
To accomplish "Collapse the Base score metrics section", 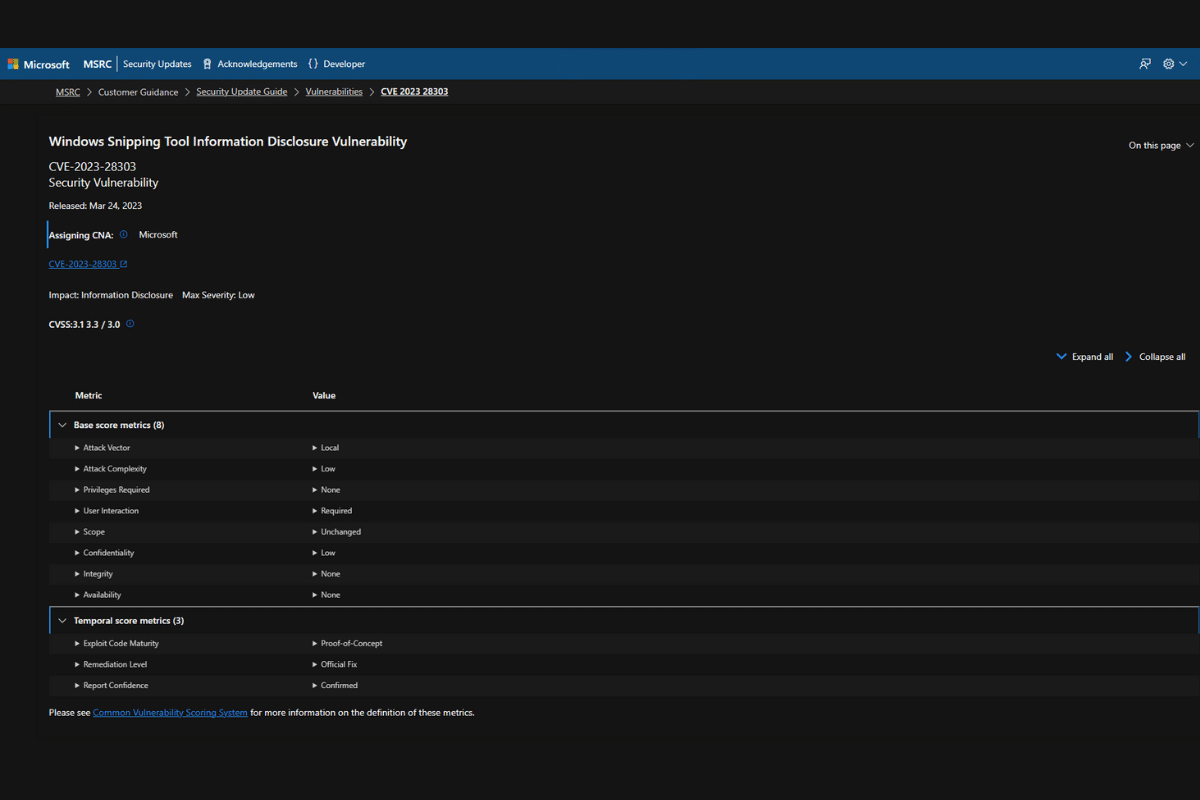I will point(63,425).
